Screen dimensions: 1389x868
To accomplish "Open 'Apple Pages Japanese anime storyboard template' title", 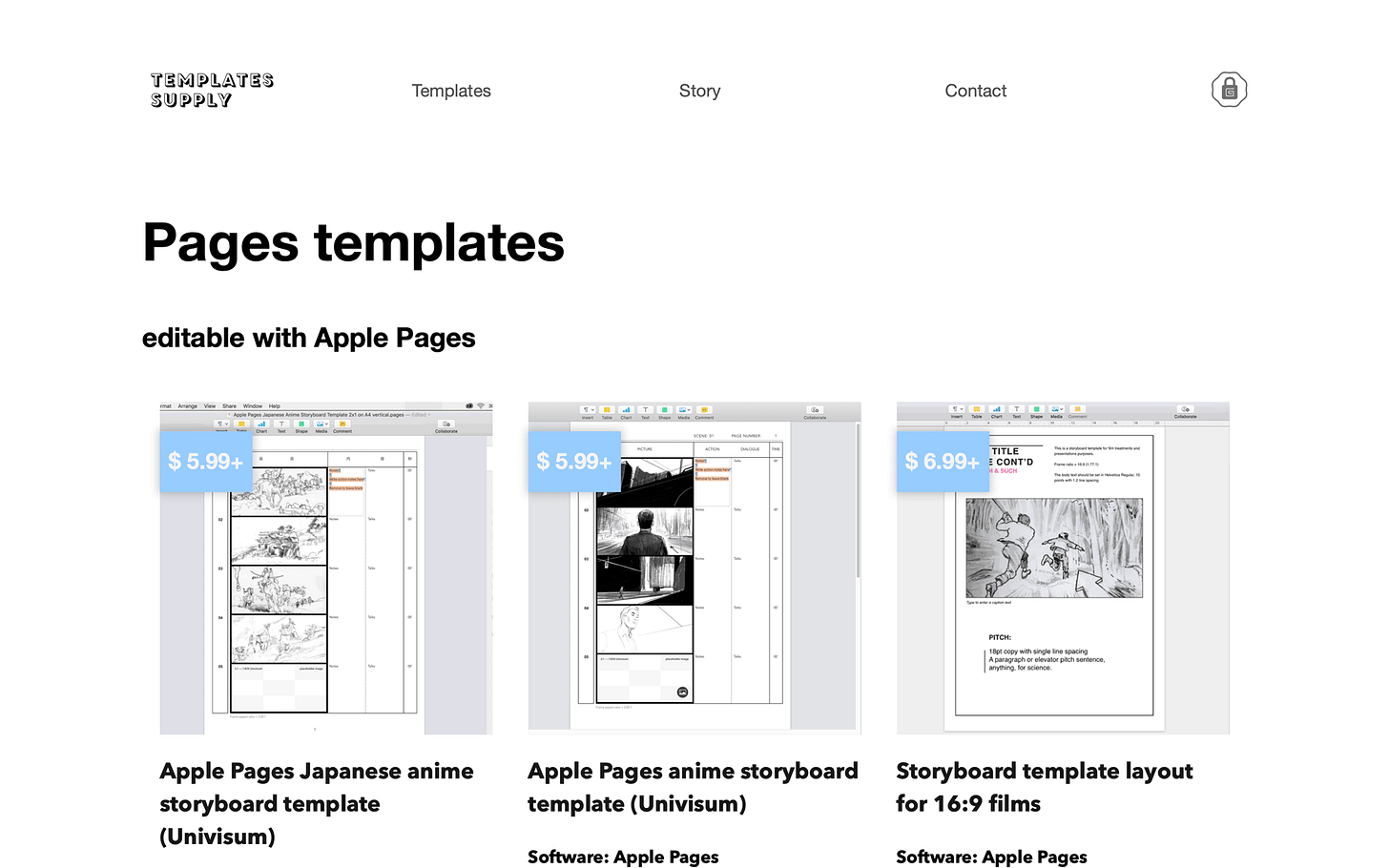I will pos(317,803).
